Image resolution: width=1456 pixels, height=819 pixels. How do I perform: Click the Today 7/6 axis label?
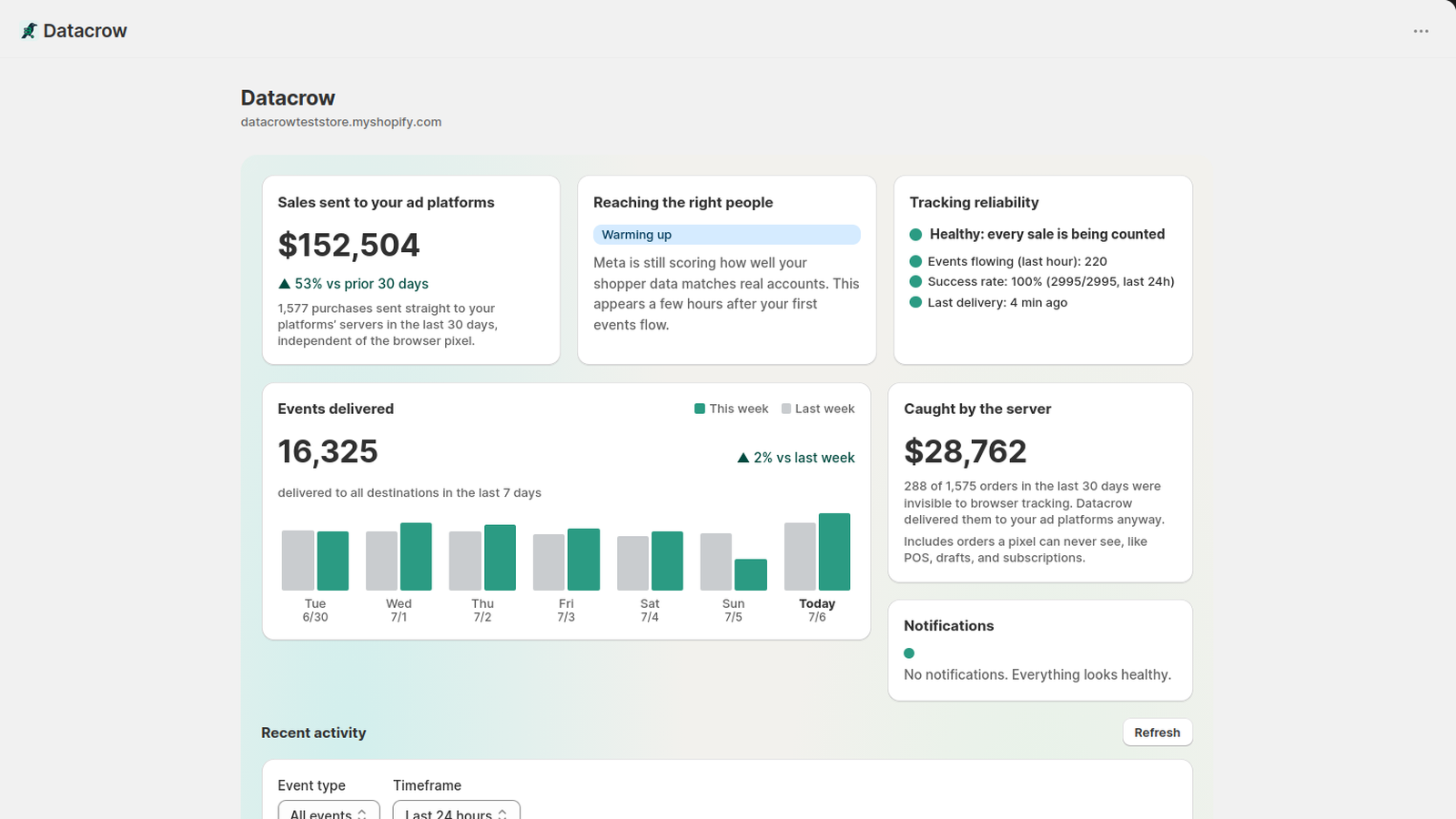tap(817, 611)
